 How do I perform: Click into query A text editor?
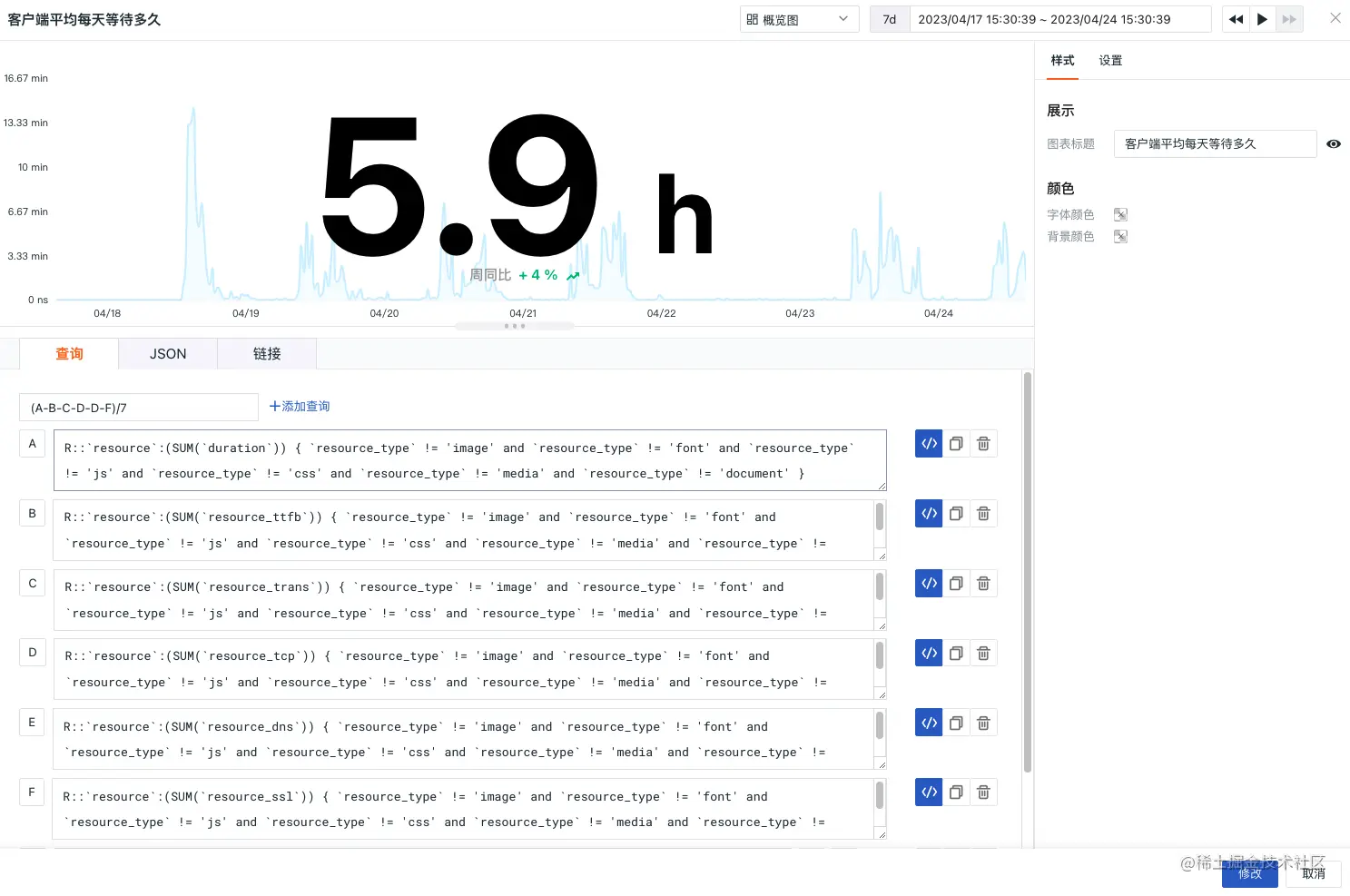coord(469,460)
